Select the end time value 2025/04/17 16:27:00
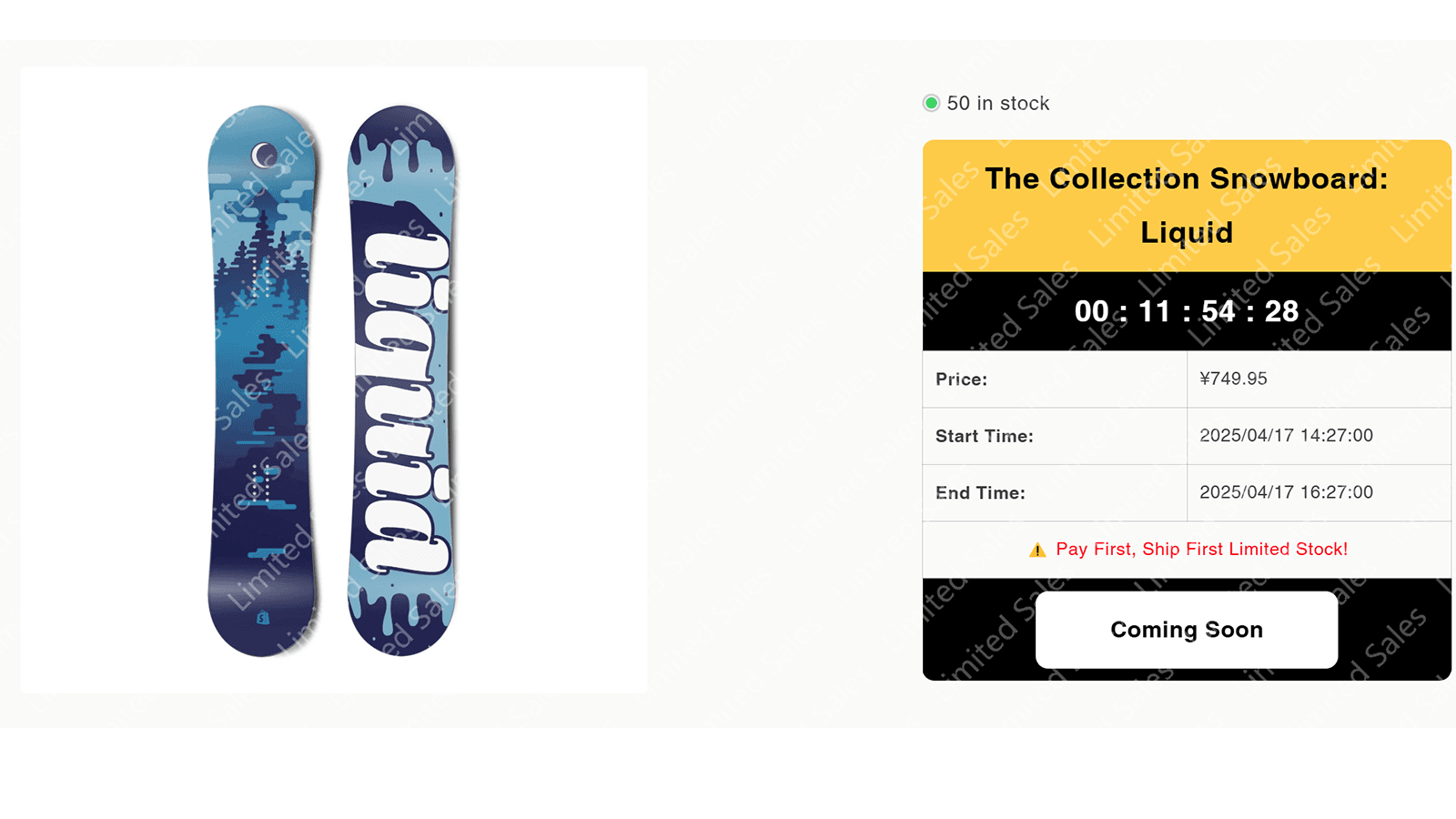The width and height of the screenshot is (1456, 819). [1286, 492]
